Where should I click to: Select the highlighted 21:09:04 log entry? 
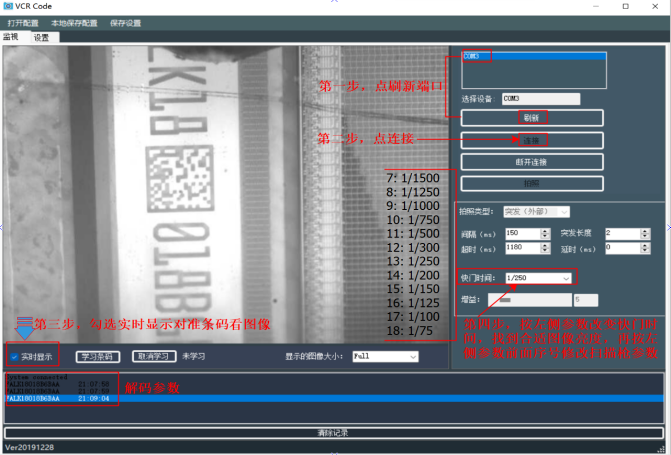pyautogui.click(x=334, y=398)
